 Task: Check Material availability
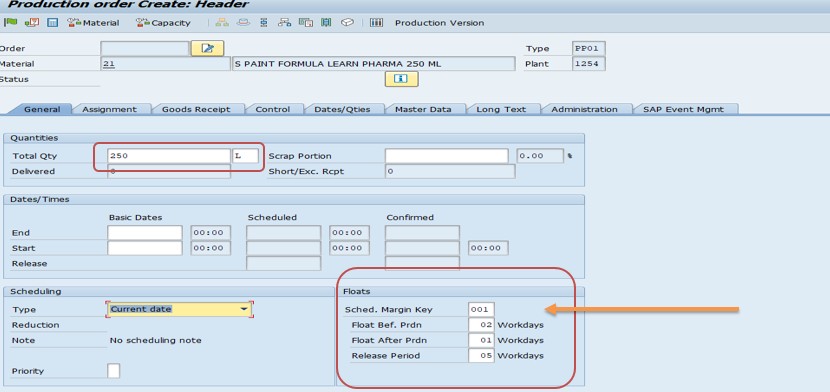[x=93, y=23]
